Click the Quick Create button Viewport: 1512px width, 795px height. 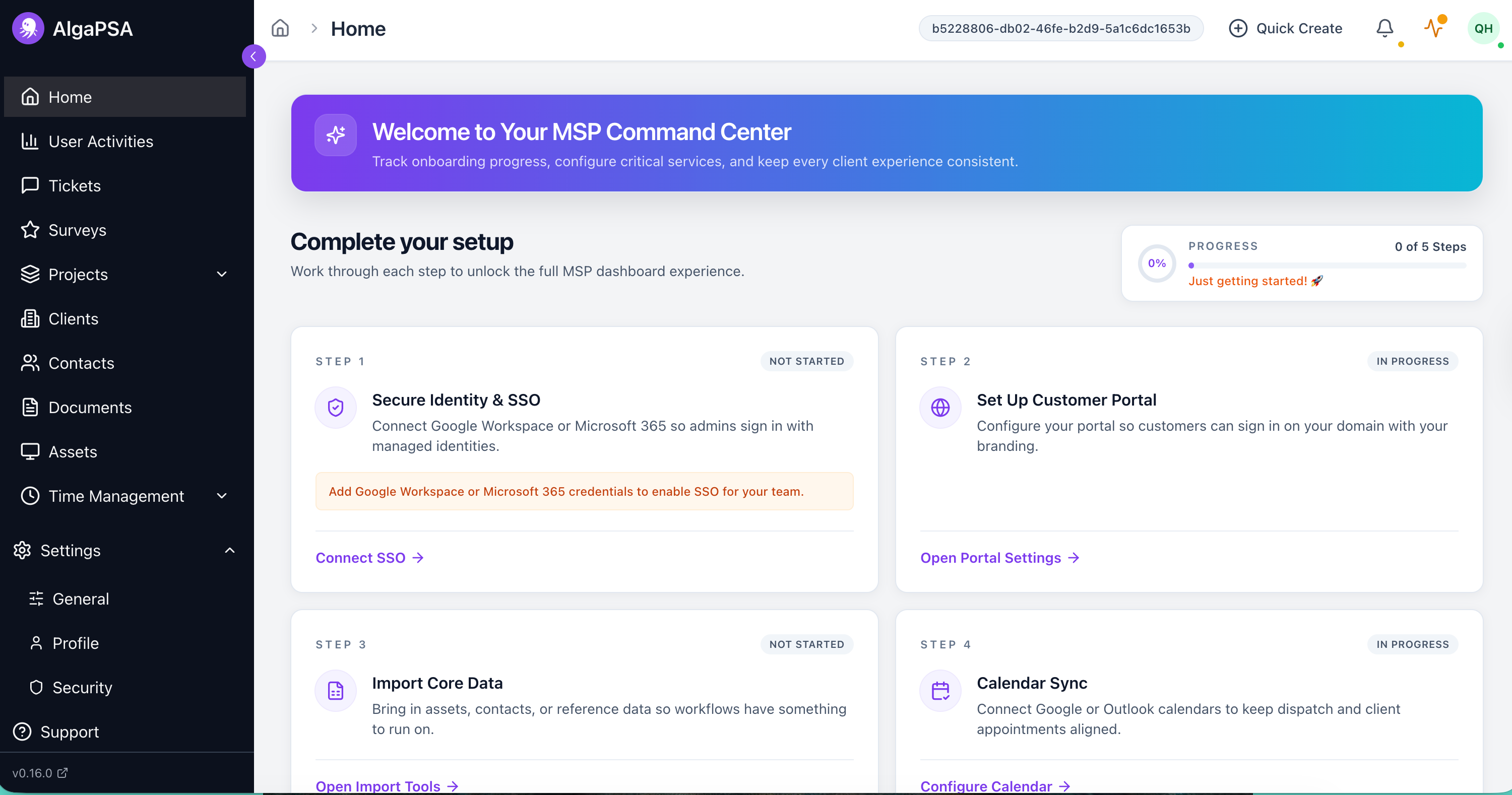(x=1285, y=28)
